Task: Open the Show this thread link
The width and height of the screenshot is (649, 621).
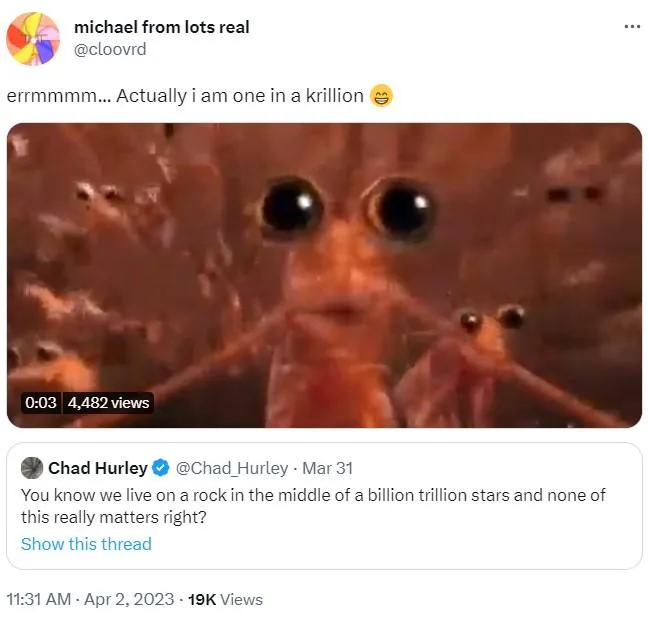Action: click(86, 544)
